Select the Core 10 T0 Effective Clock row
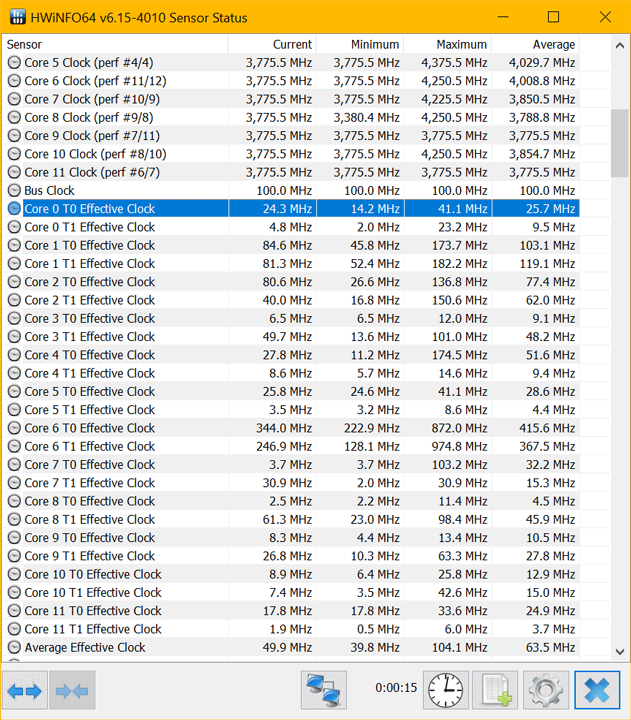This screenshot has height=720, width=631. tap(291, 574)
